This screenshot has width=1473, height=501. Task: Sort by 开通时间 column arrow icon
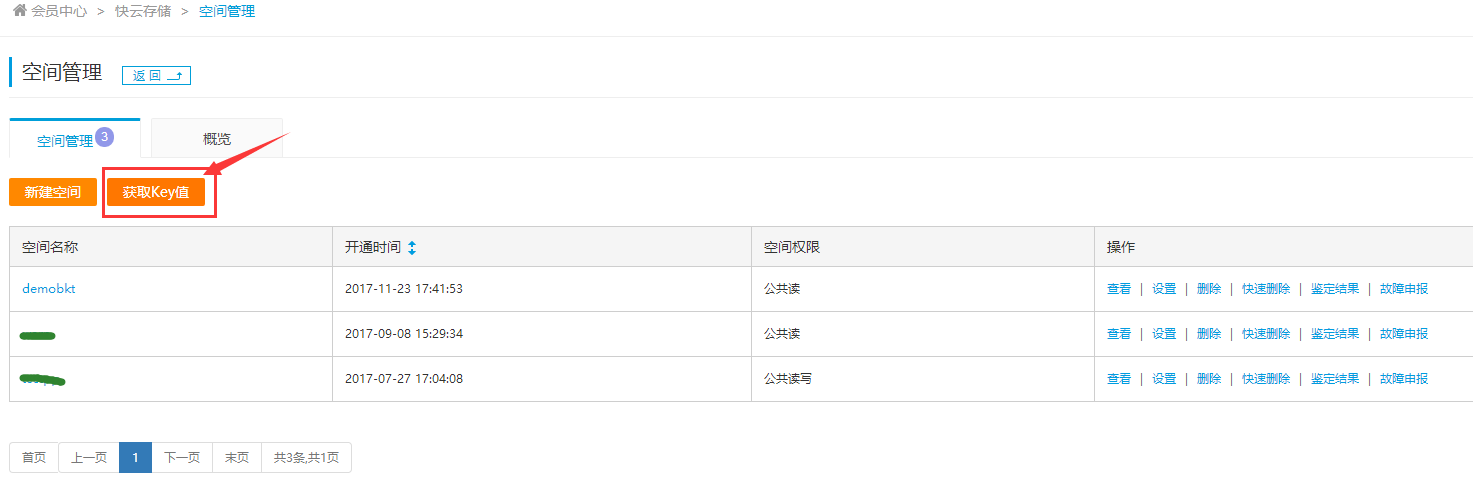coord(412,247)
